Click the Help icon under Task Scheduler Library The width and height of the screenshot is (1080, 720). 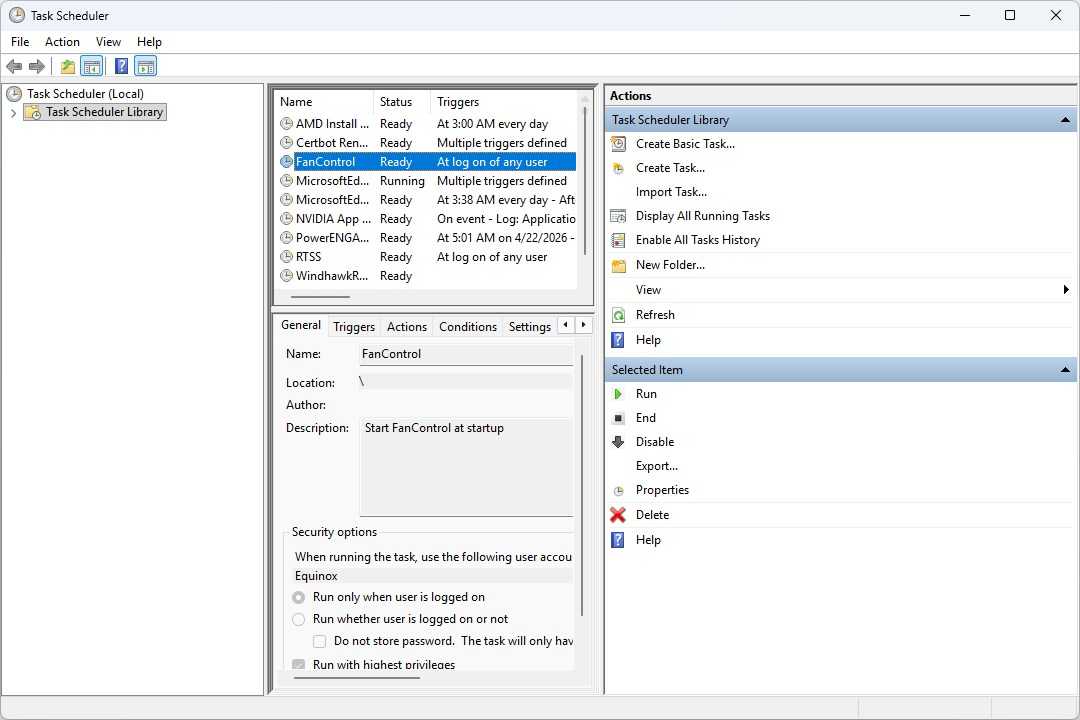(619, 340)
